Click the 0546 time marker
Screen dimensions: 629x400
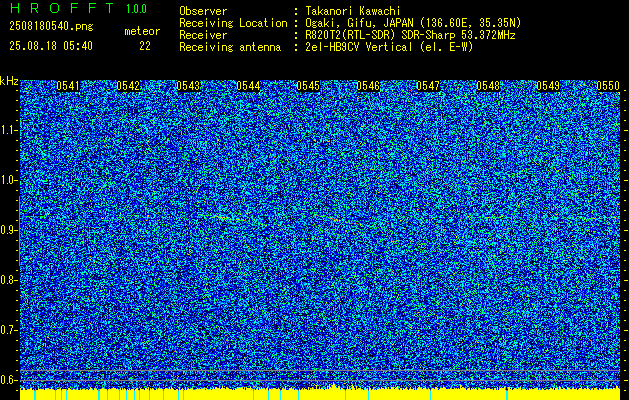point(368,86)
